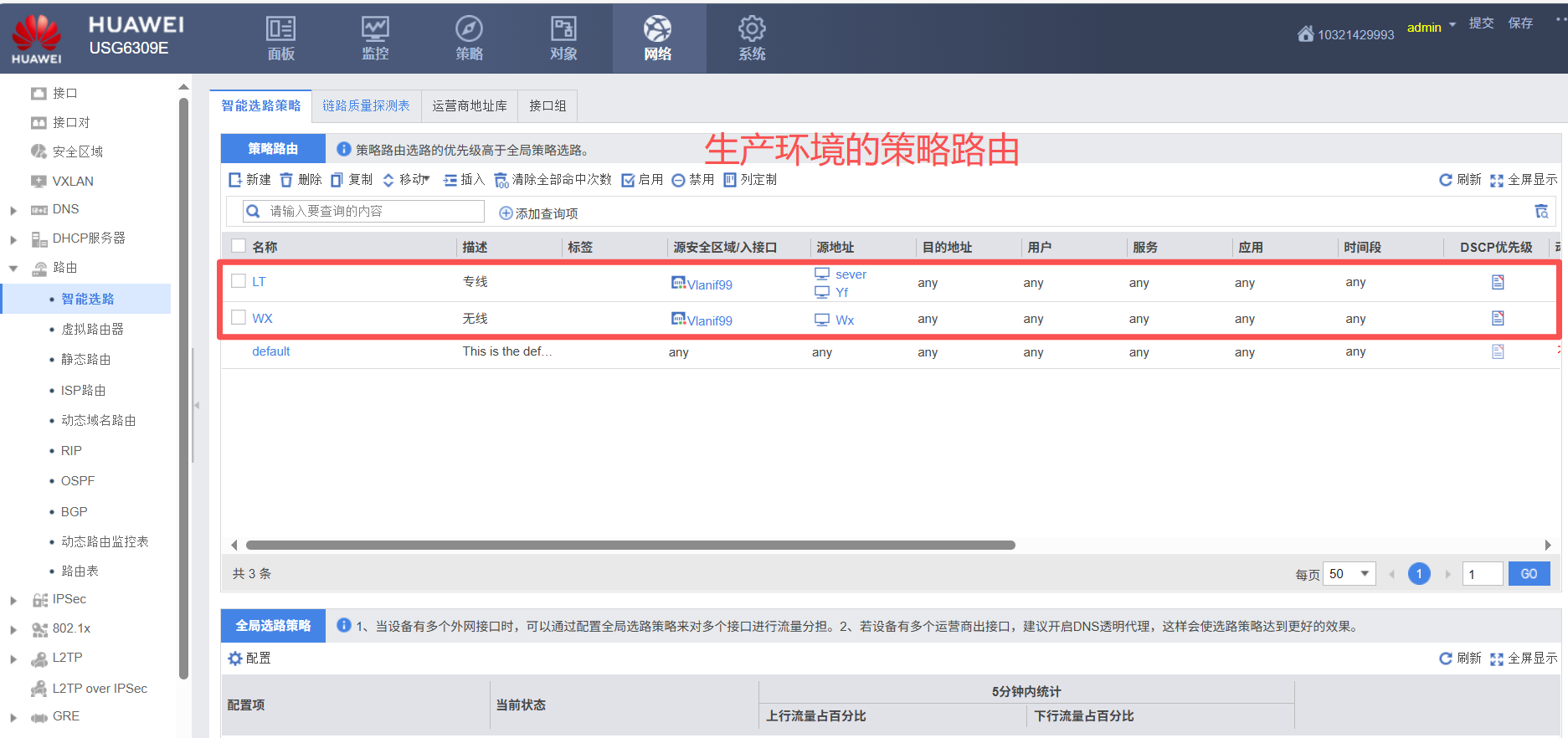This screenshot has width=1568, height=738.
Task: Click the GO pagination button
Action: pos(1529,574)
